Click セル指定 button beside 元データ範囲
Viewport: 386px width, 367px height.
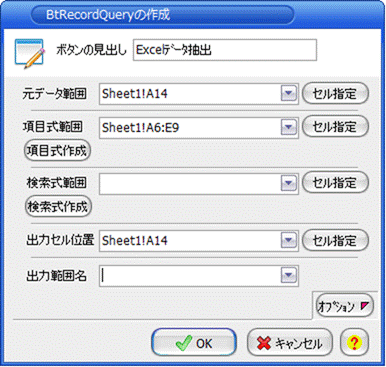(x=335, y=93)
